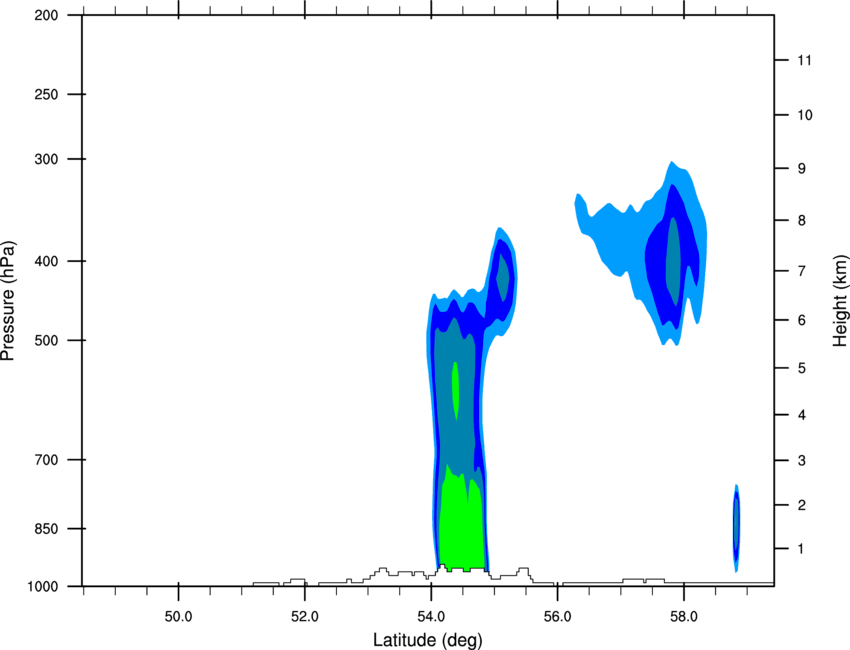Click the 'Latitude (deg)' axis title
The height and width of the screenshot is (650, 850).
pyautogui.click(x=428, y=640)
